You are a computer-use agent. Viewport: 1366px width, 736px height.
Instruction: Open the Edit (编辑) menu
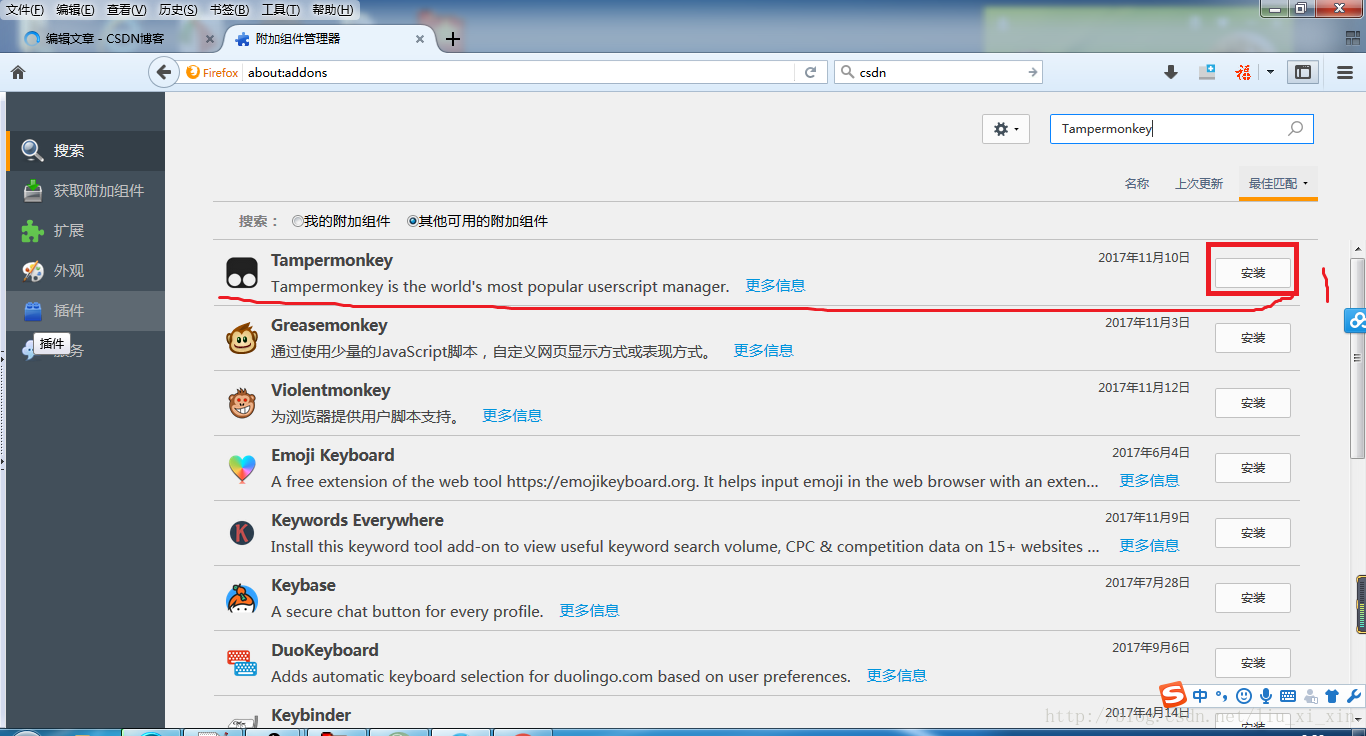tap(75, 10)
